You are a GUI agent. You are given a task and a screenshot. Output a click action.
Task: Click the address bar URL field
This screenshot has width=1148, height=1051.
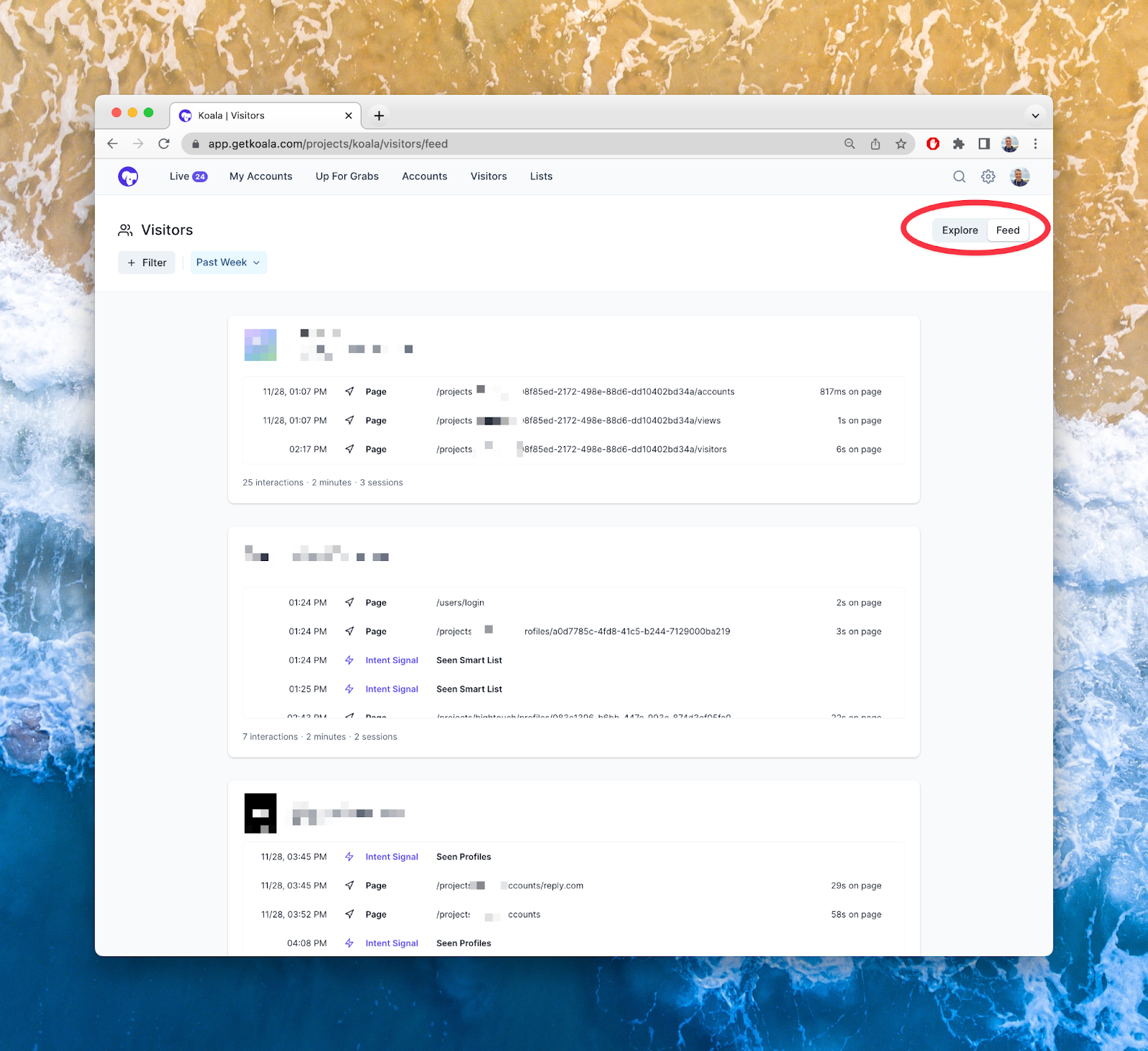pos(502,143)
